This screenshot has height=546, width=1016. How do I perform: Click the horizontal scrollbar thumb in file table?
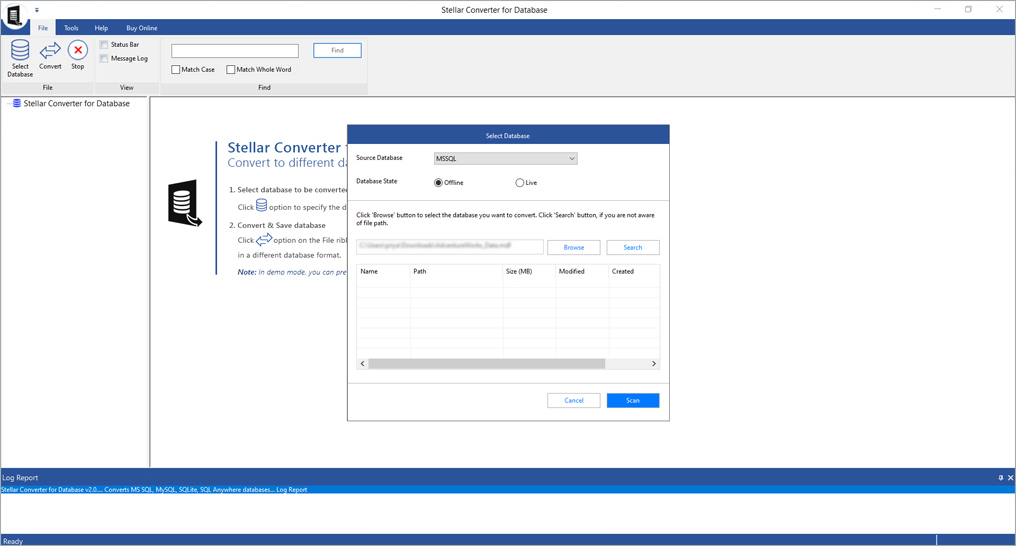click(x=487, y=363)
